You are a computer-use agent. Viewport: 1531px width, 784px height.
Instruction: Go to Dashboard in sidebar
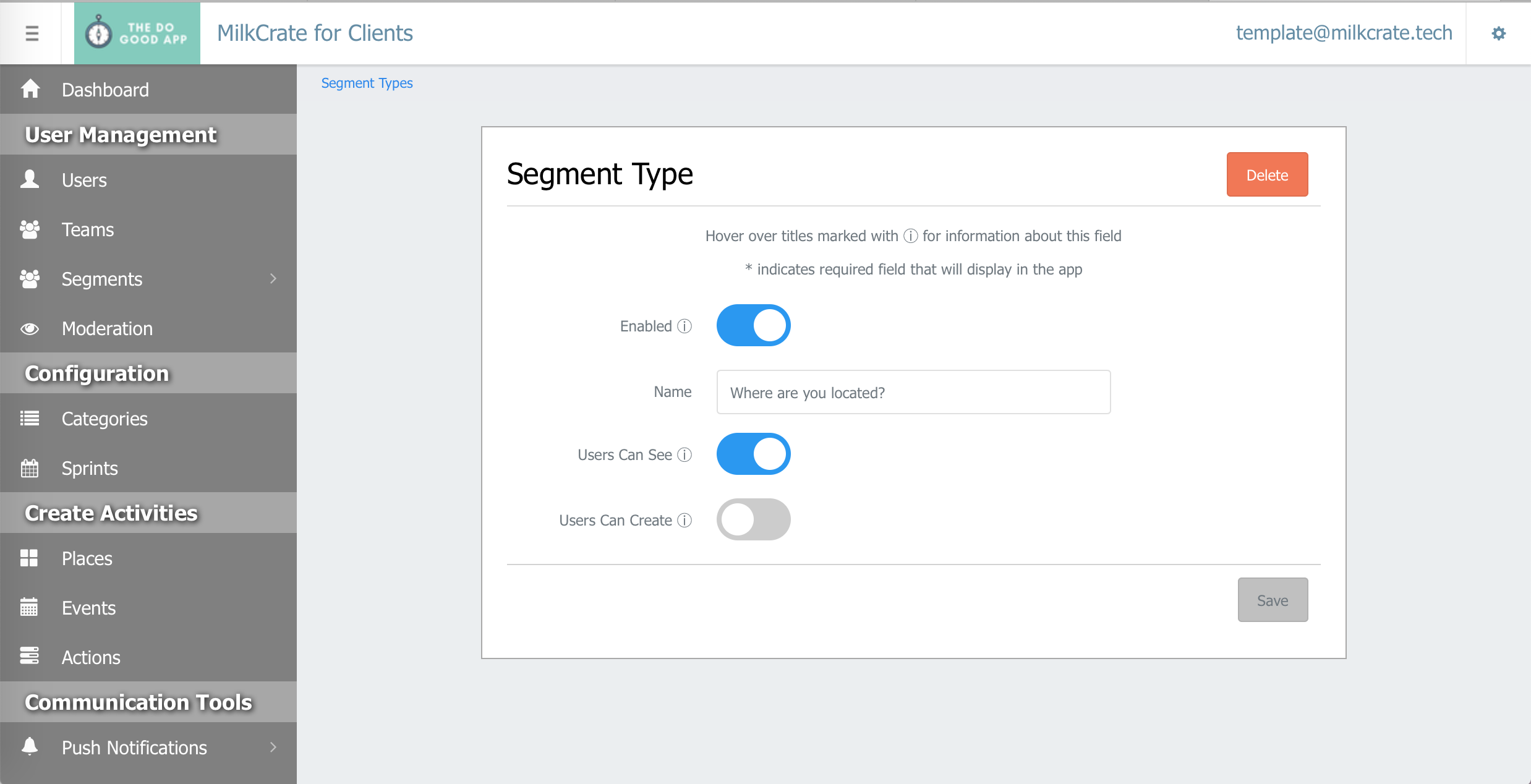point(148,90)
